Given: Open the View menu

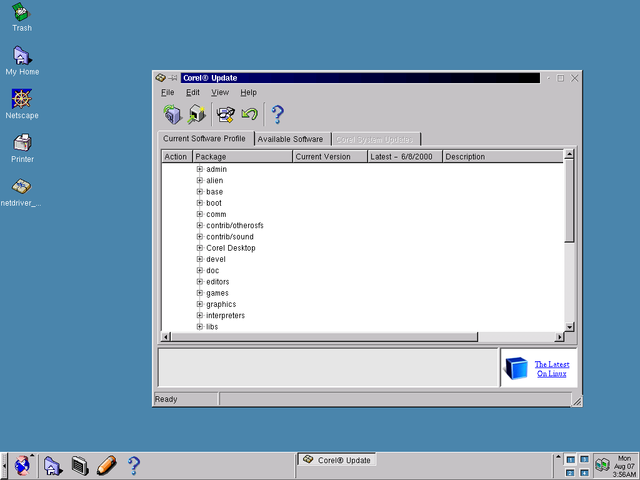Looking at the screenshot, I should [220, 93].
